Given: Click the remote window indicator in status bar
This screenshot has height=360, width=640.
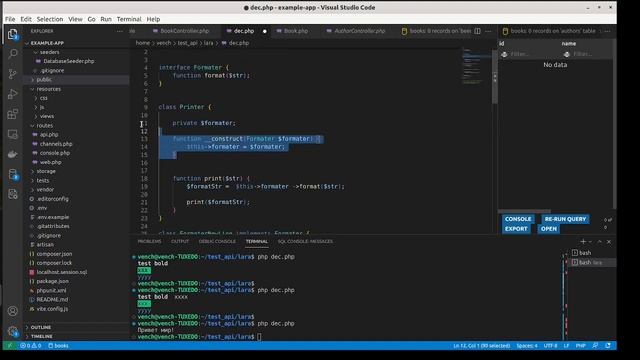Looking at the screenshot, I should tap(10, 346).
